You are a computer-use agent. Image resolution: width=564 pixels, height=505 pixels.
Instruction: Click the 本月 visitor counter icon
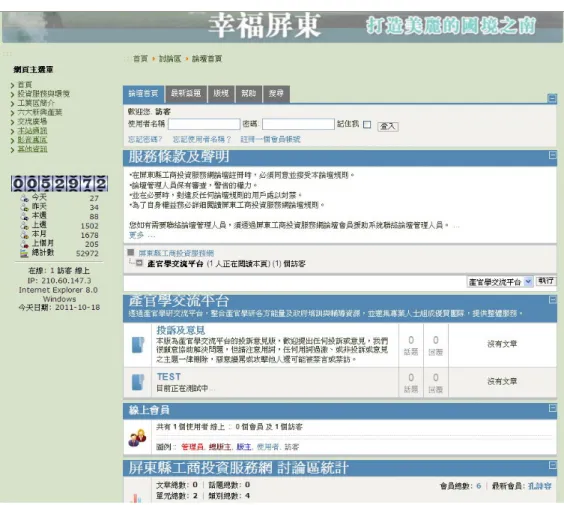24,235
